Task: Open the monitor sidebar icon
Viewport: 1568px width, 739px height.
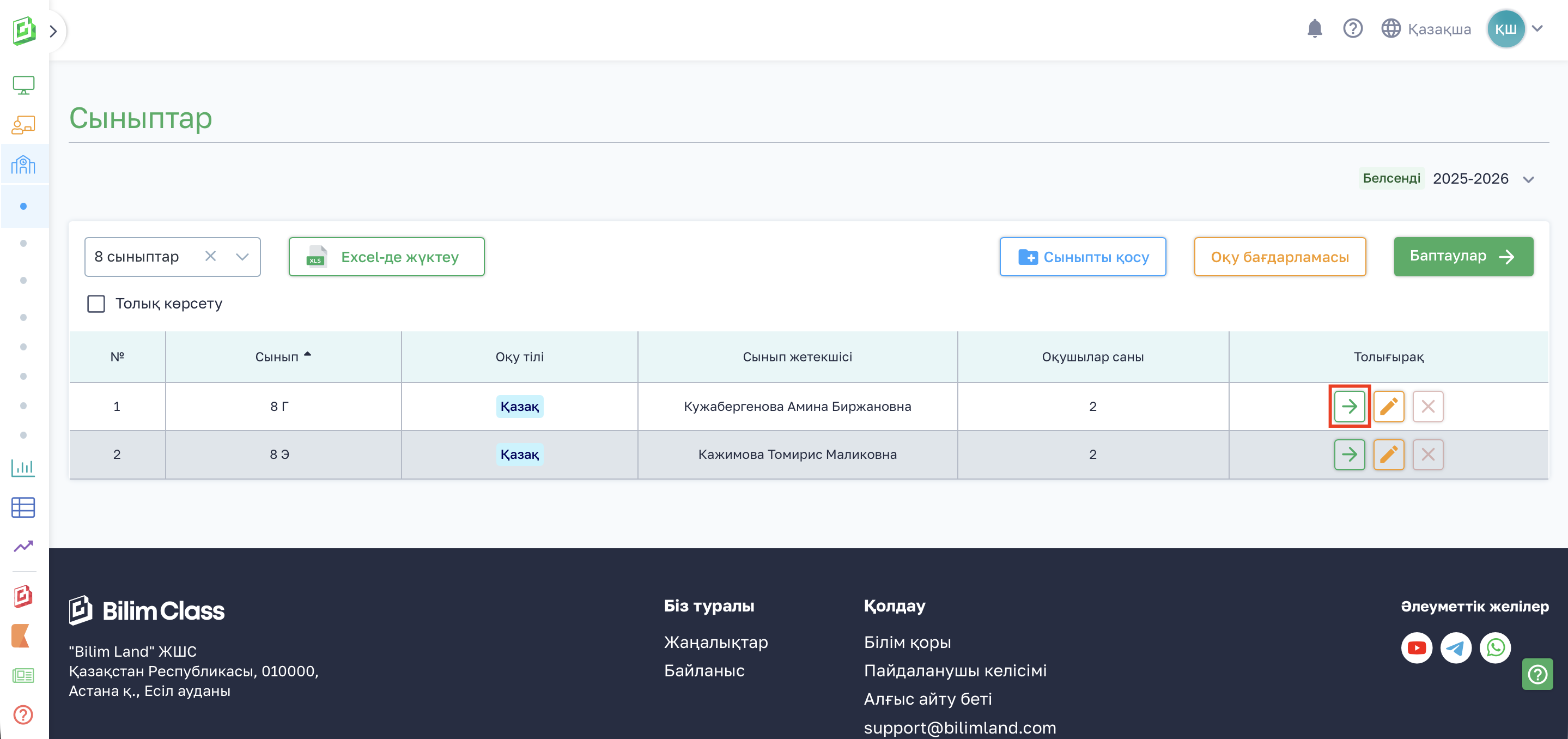Action: click(x=23, y=84)
